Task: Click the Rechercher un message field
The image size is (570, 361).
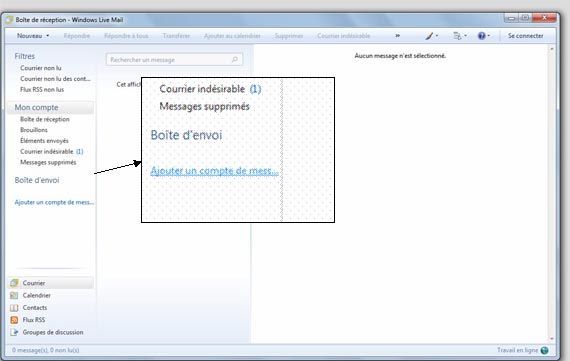Action: (x=174, y=60)
